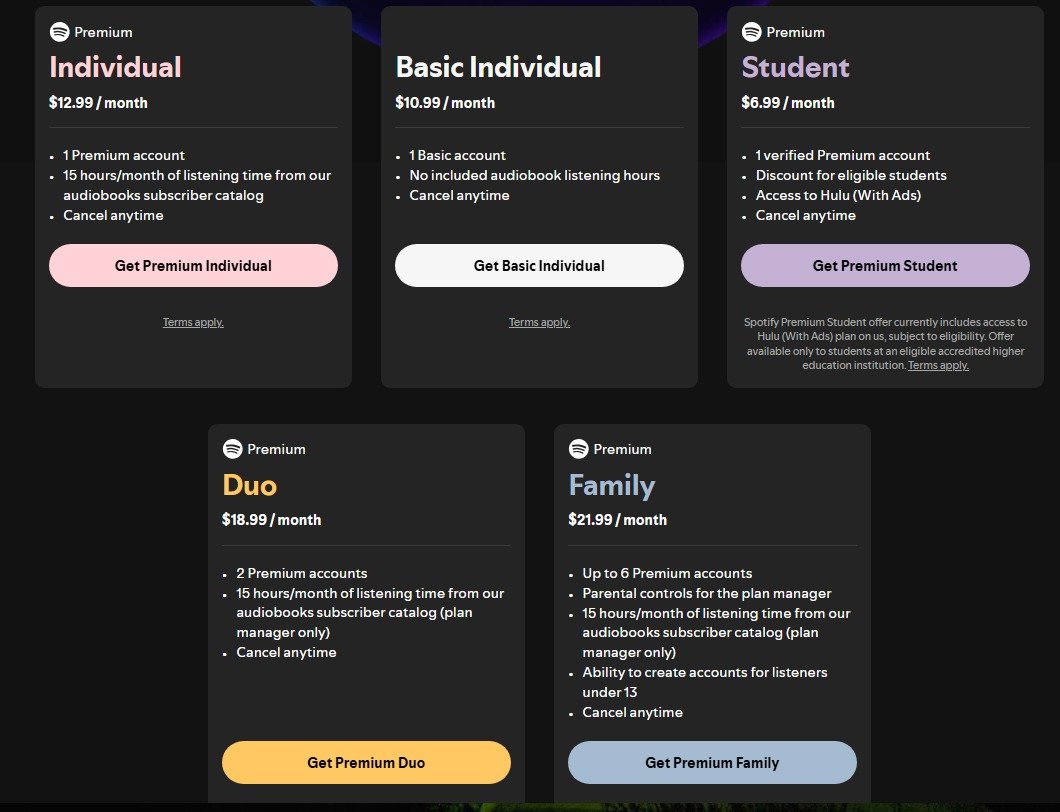Open Terms apply link under Basic Individual
1060x812 pixels.
click(x=539, y=323)
